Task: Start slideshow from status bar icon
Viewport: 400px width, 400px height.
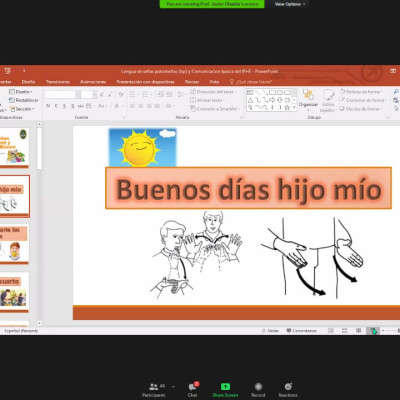Action: tap(372, 331)
